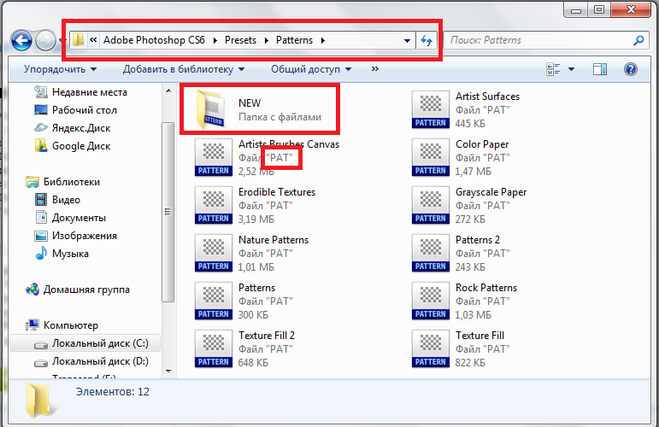Select Nature Patterns file icon

[x=214, y=253]
